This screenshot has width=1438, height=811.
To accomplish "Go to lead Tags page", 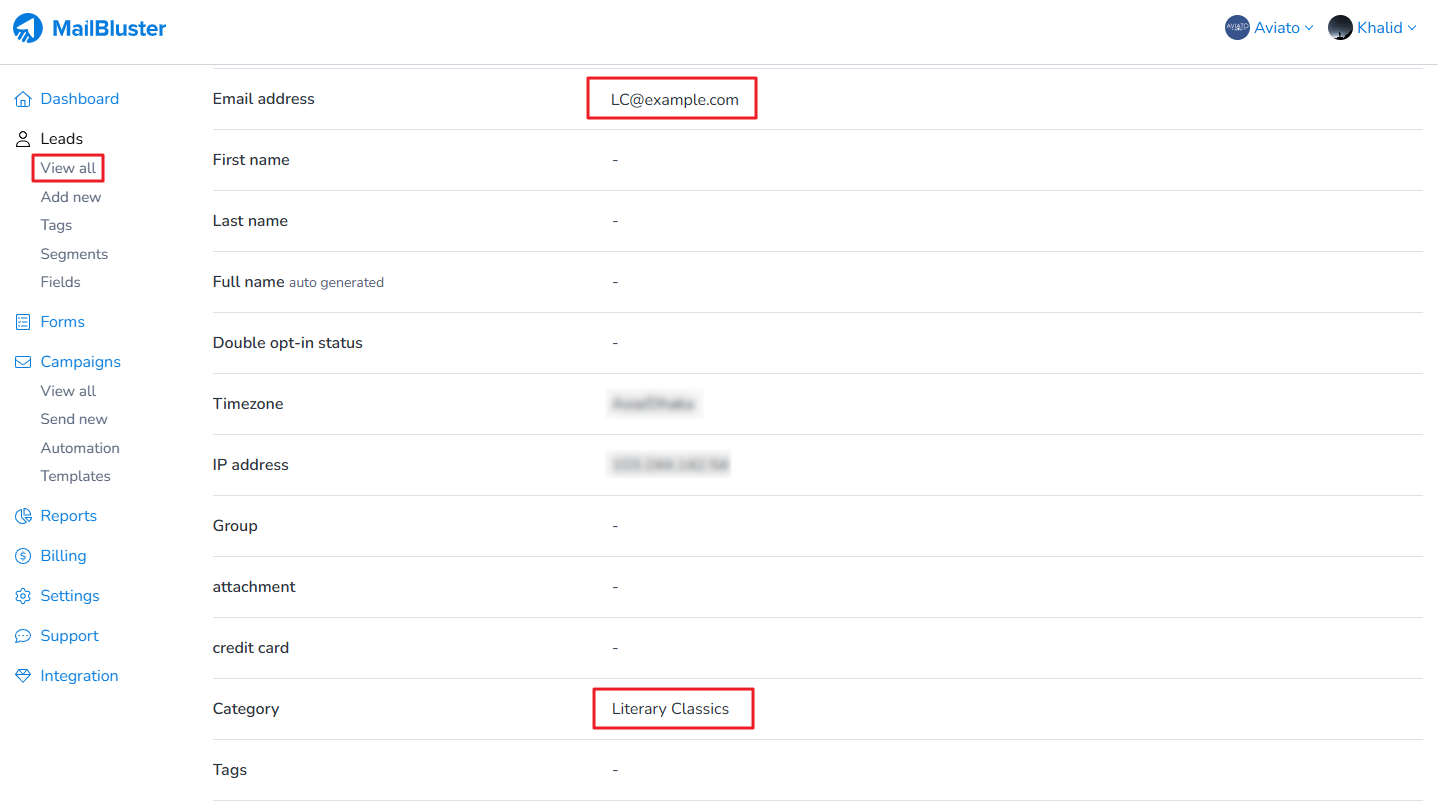I will click(56, 225).
